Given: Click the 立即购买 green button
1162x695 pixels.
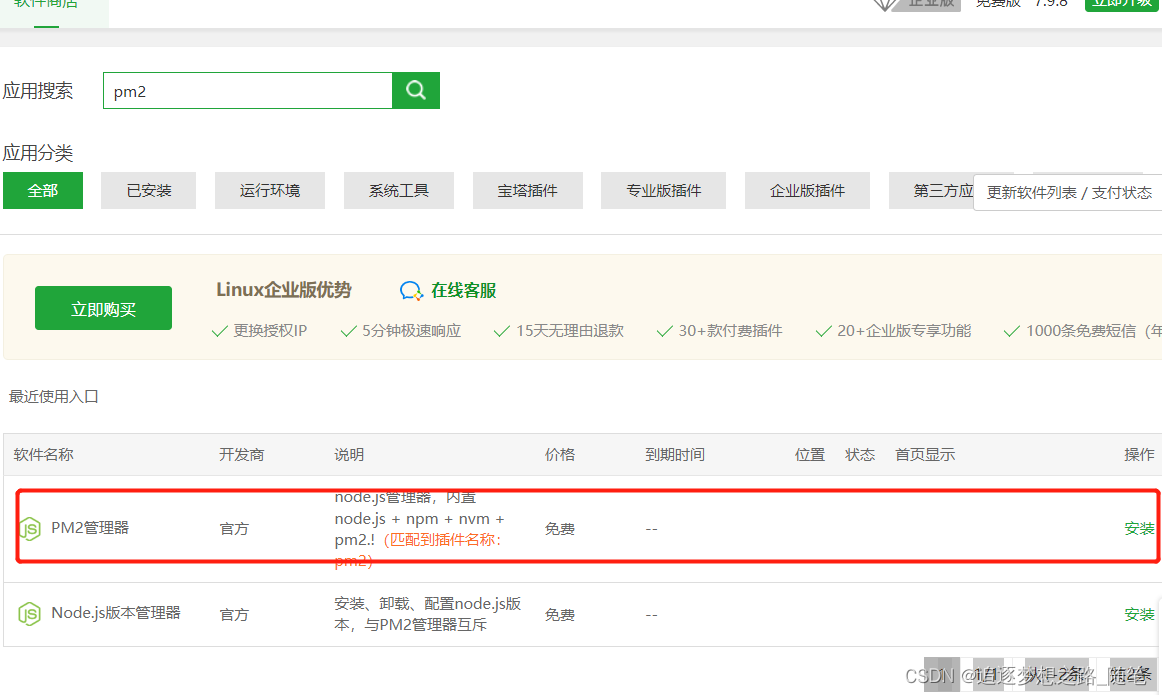Looking at the screenshot, I should tap(103, 308).
